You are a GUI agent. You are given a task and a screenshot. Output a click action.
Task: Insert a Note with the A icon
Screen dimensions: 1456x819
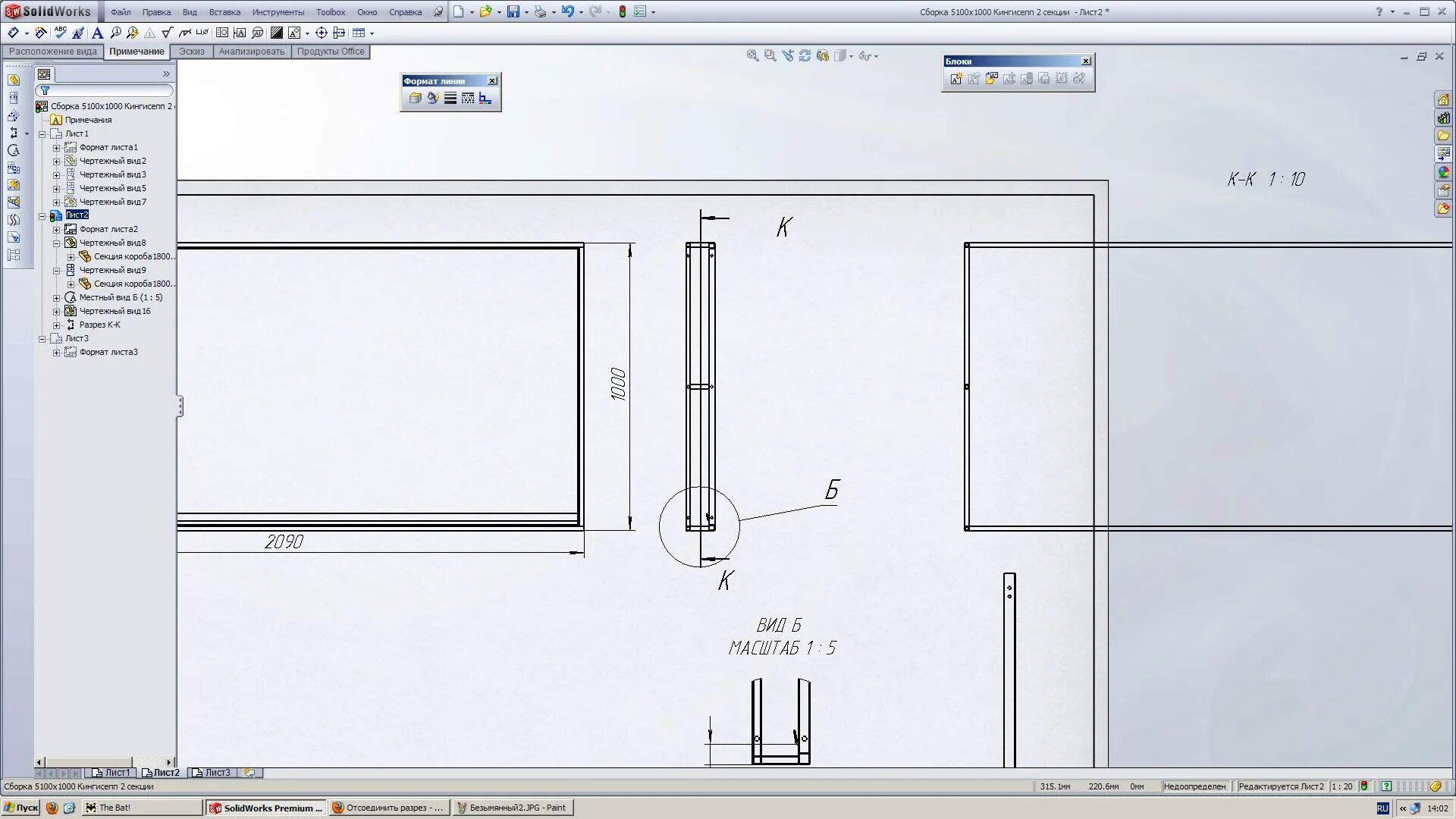point(97,33)
